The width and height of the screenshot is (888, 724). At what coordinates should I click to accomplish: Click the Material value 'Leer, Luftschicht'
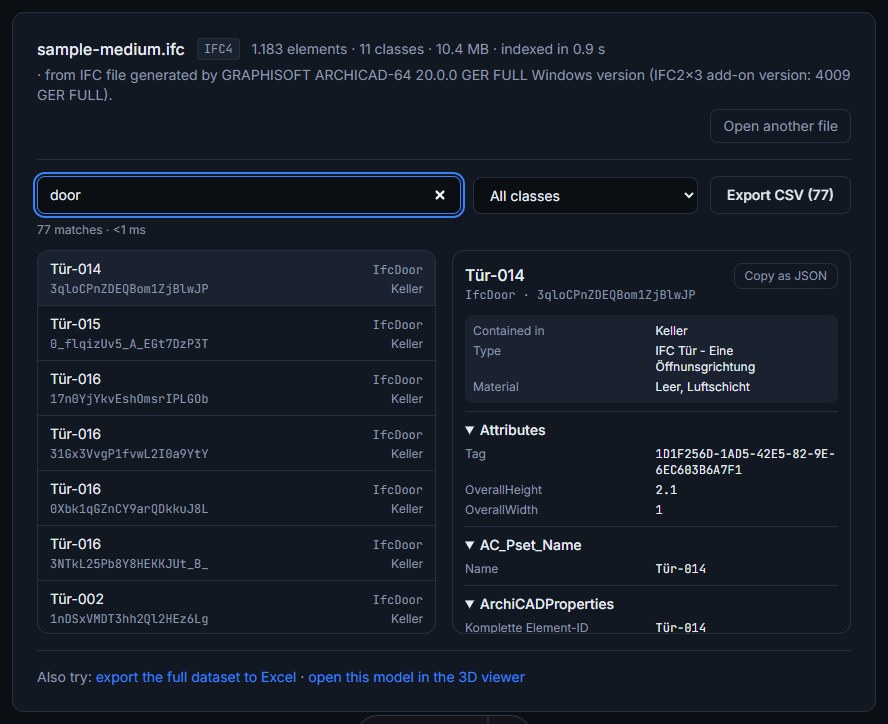[x=702, y=386]
